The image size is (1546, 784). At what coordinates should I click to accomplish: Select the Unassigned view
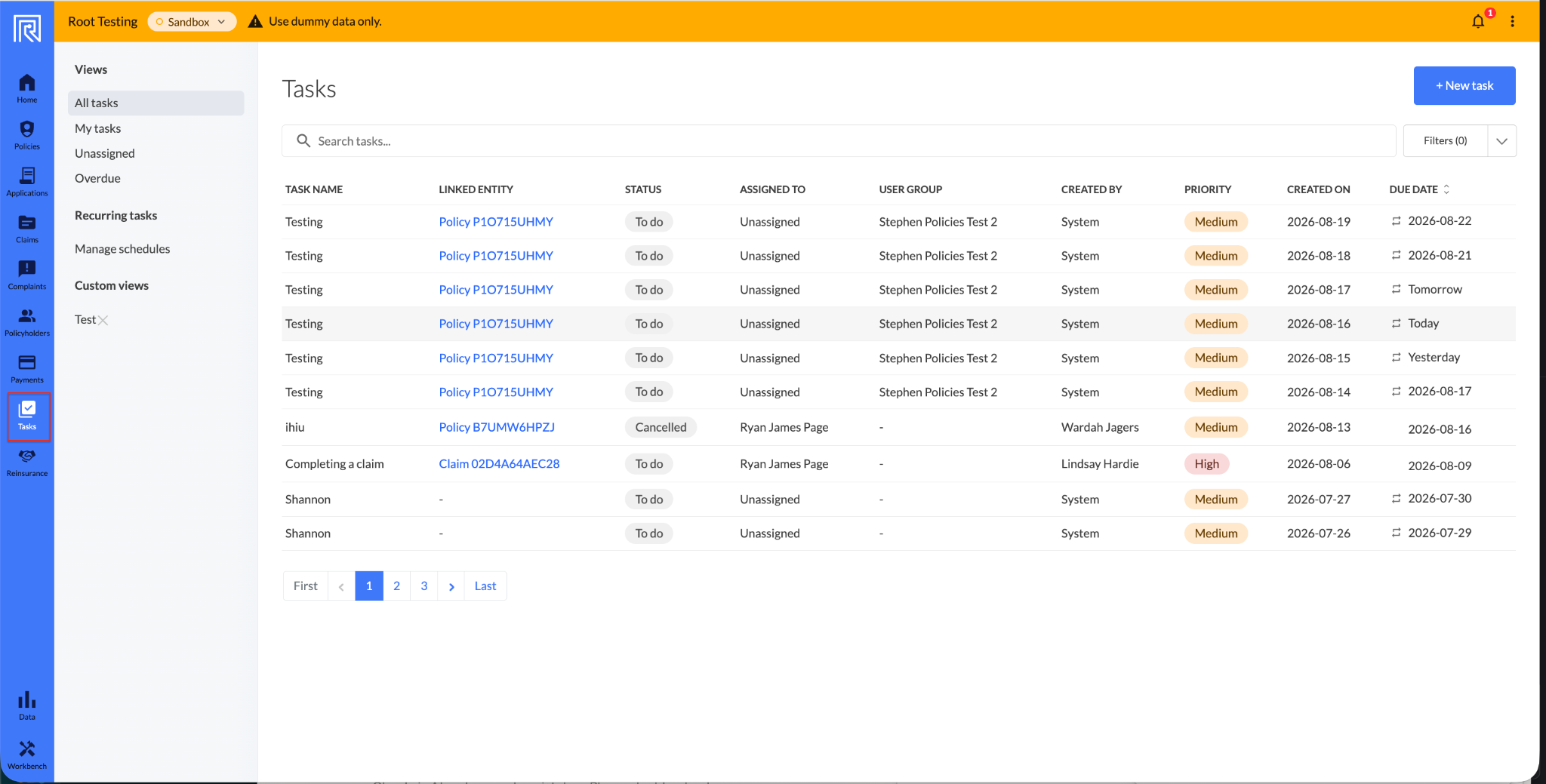click(x=104, y=153)
